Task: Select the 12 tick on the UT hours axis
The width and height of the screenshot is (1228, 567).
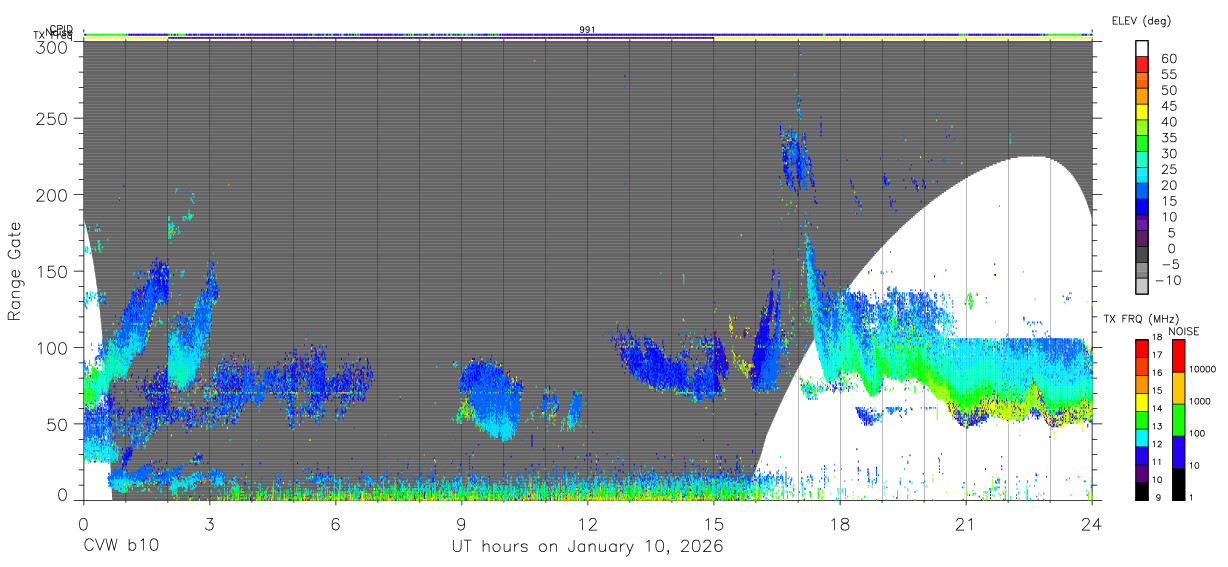Action: (x=587, y=523)
